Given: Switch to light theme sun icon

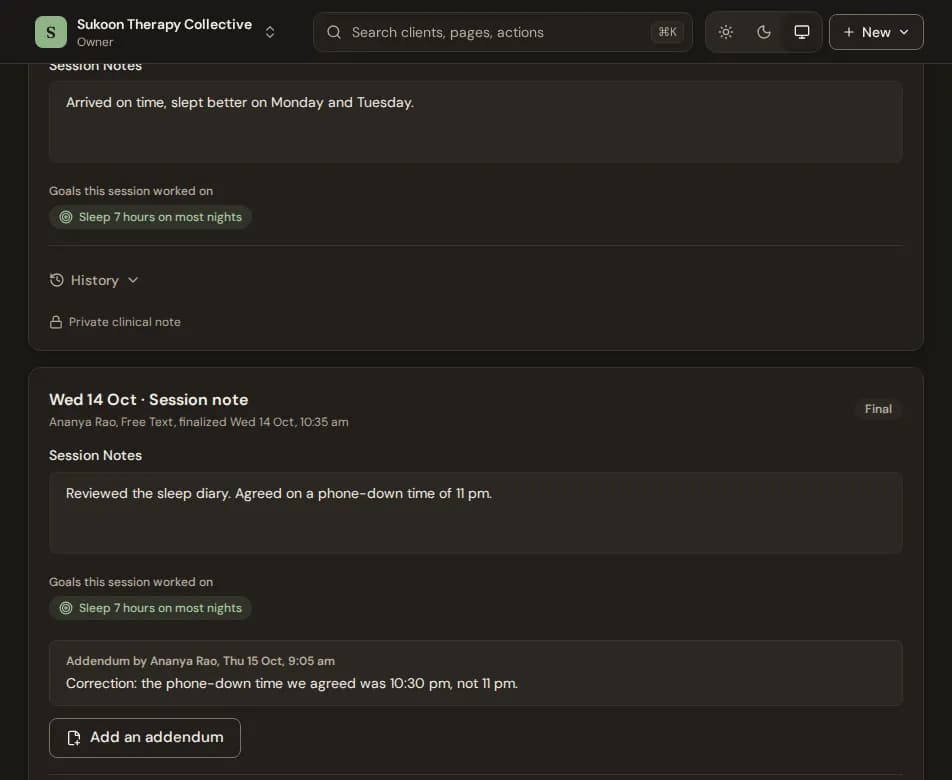Looking at the screenshot, I should point(726,32).
